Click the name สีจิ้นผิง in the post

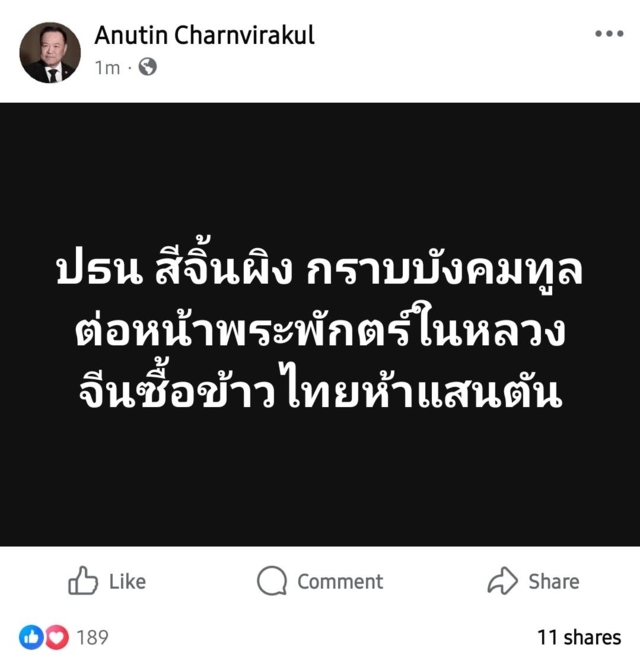coord(224,268)
